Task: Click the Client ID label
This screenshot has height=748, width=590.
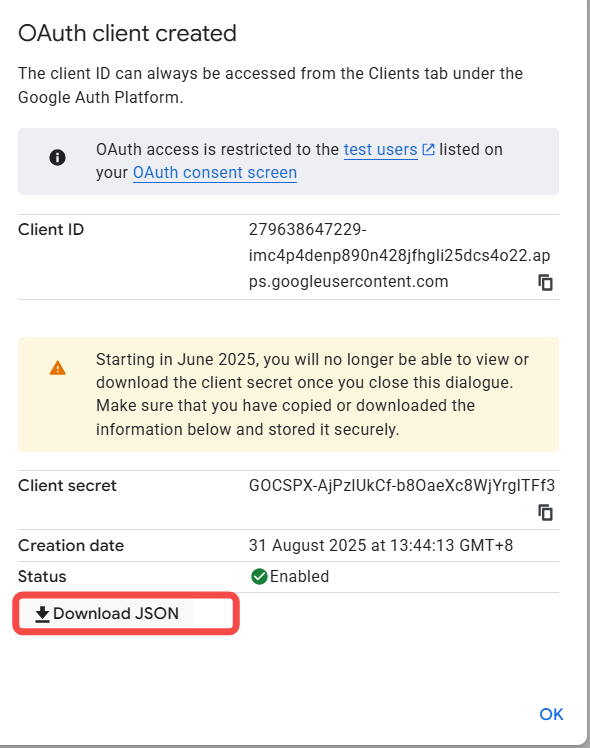Action: point(51,229)
